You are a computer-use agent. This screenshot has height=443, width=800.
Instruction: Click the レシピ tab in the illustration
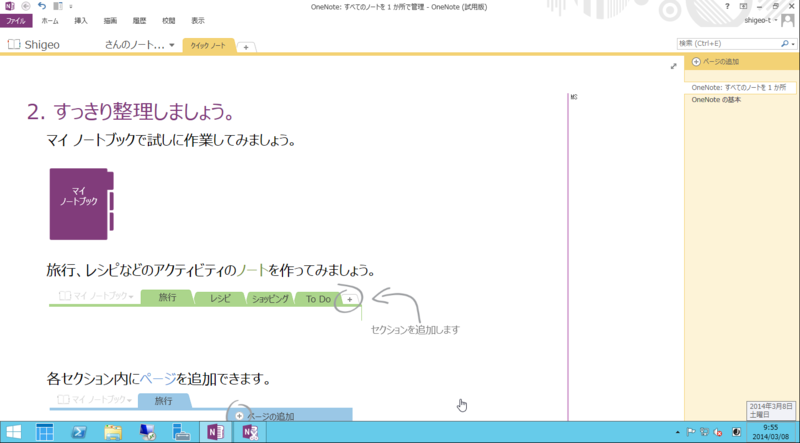220,299
